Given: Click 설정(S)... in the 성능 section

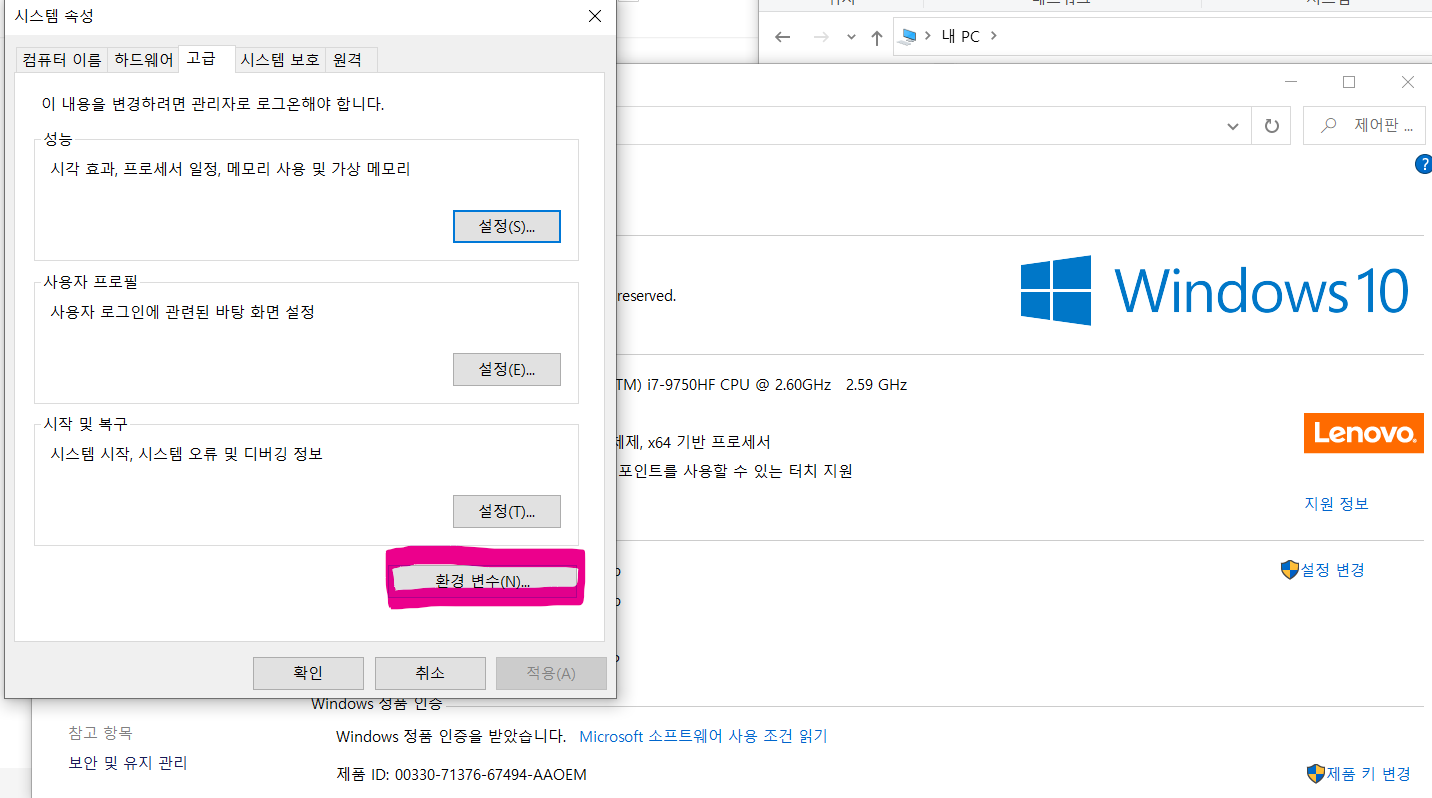Looking at the screenshot, I should pyautogui.click(x=507, y=226).
